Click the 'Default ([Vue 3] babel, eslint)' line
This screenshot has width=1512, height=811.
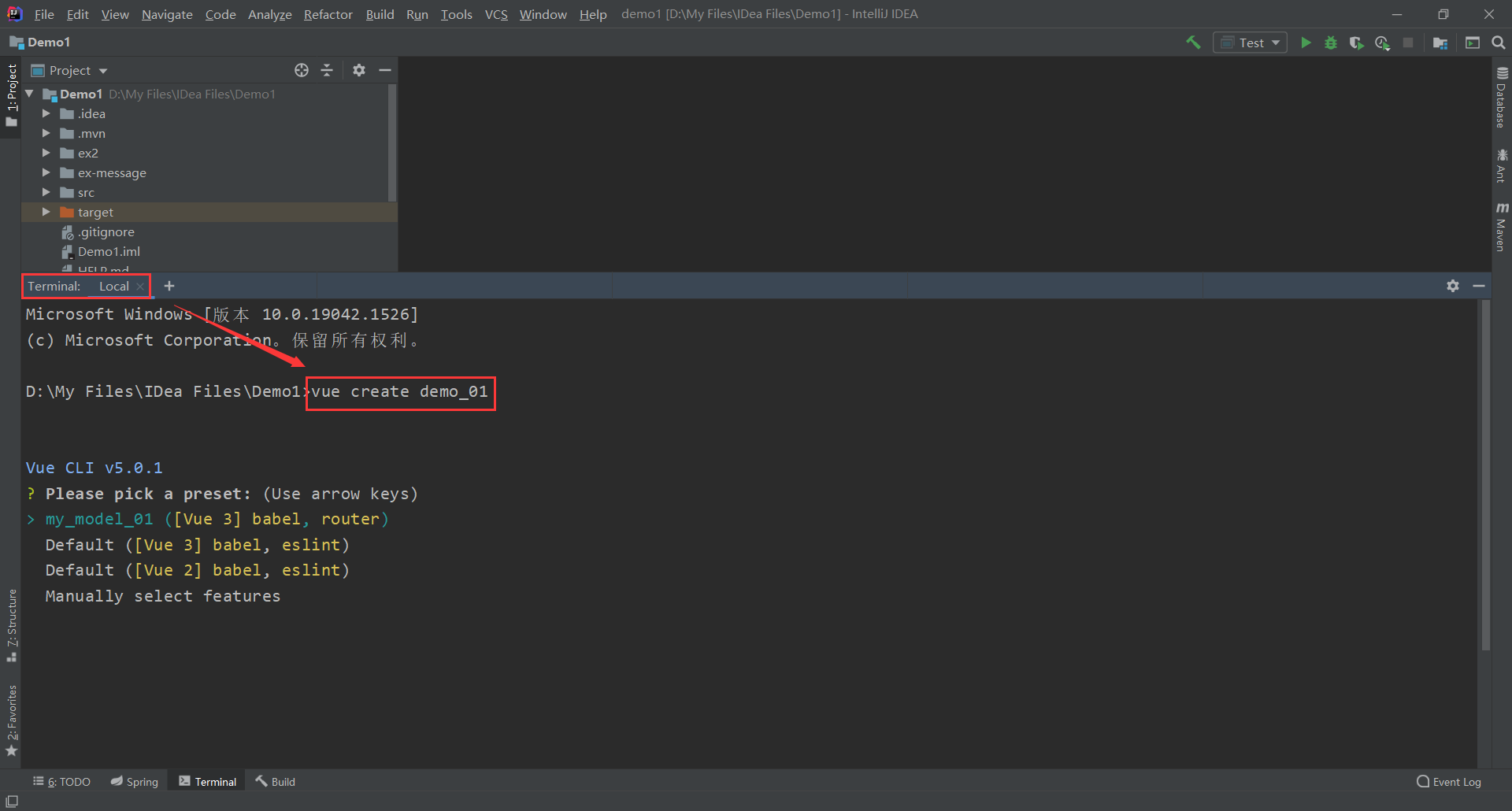(197, 545)
